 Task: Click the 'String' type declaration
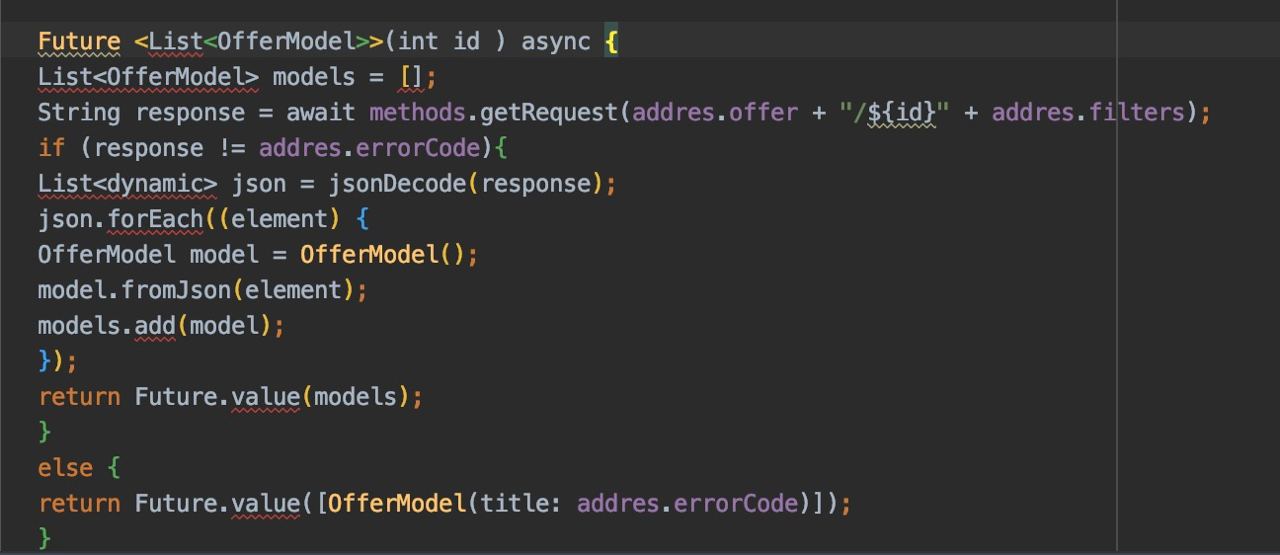click(79, 113)
